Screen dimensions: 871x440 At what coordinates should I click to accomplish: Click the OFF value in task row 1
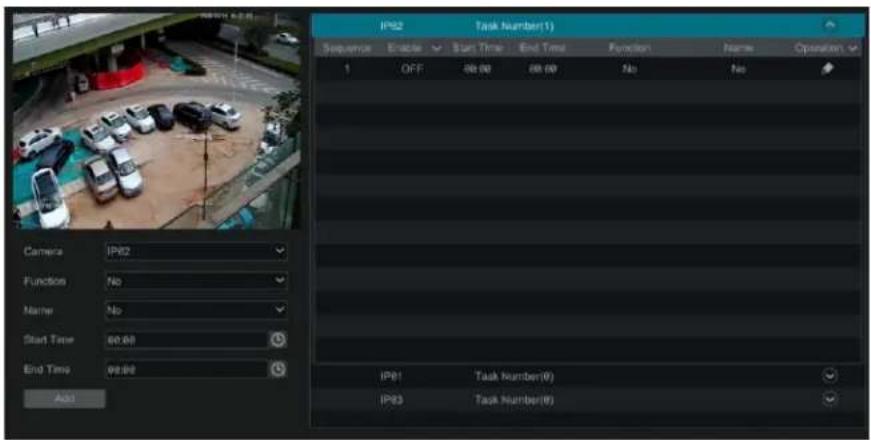412,69
